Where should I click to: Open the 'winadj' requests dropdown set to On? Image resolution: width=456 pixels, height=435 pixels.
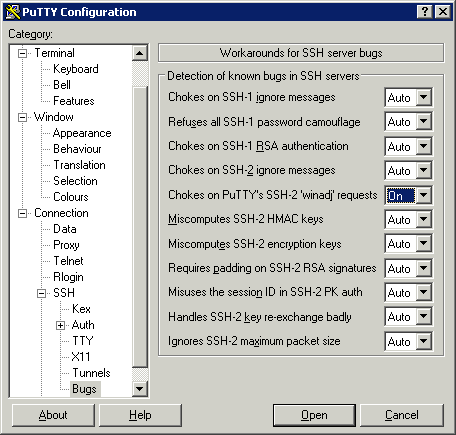(x=424, y=195)
